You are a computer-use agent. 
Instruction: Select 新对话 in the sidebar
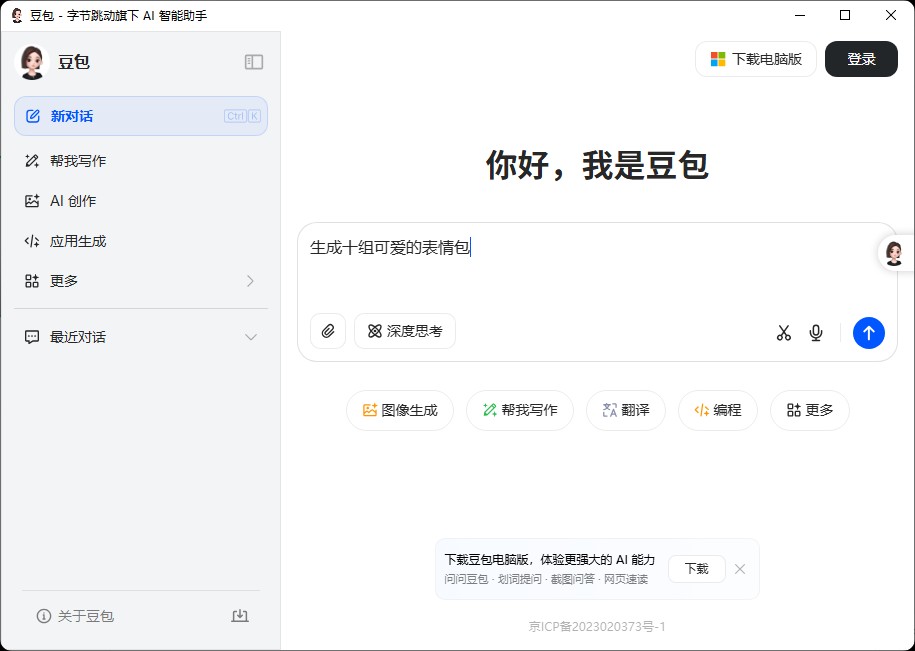point(140,116)
